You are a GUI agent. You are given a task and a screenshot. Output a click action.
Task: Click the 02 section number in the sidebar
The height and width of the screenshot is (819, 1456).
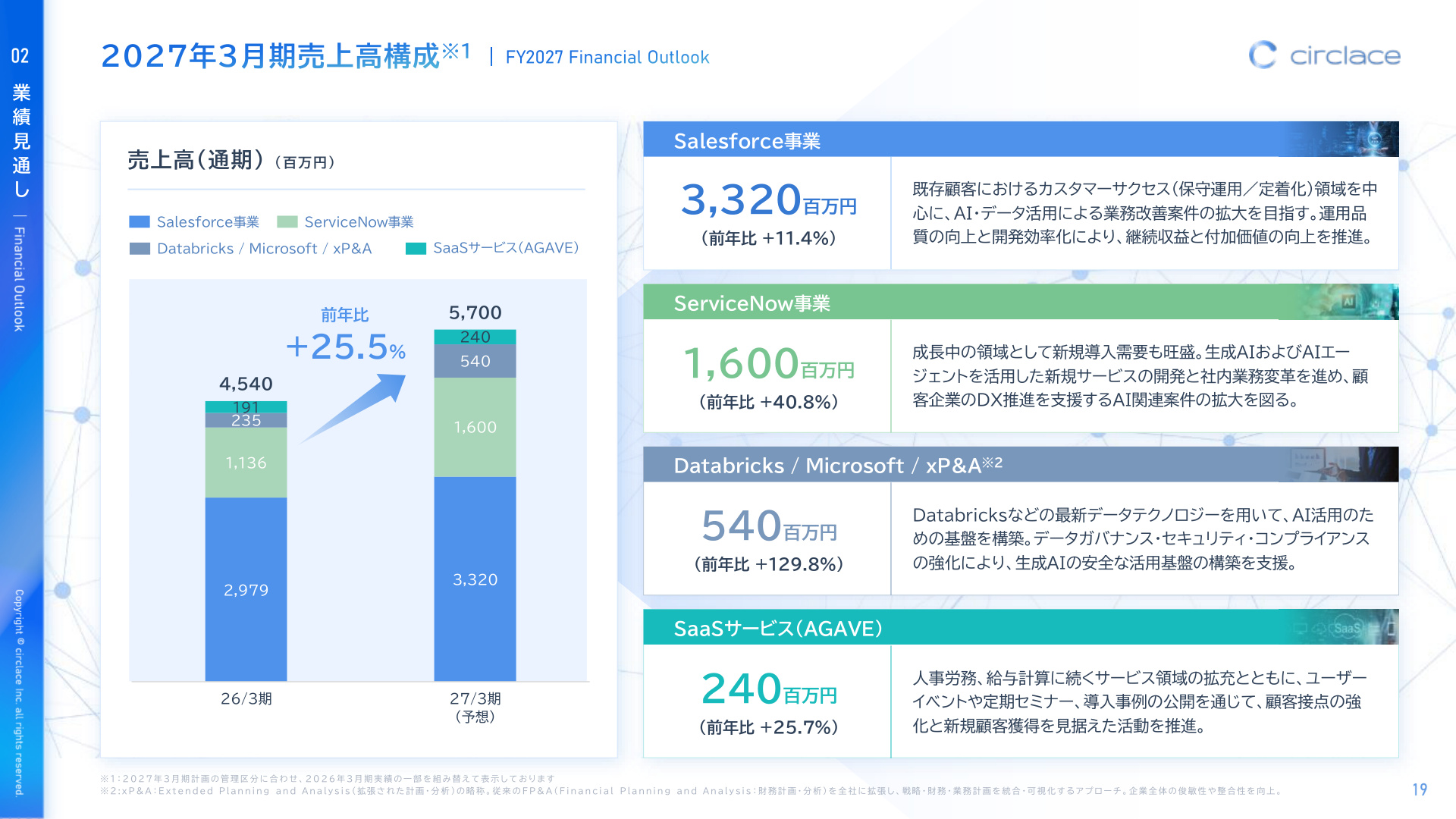click(x=20, y=55)
